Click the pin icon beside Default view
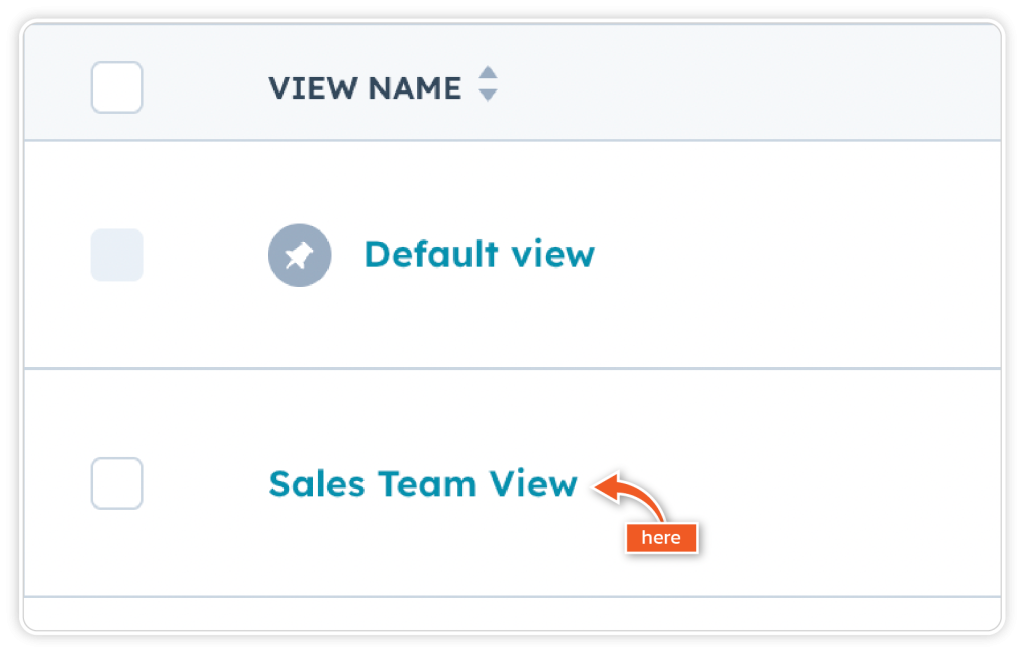Viewport: 1024px width, 654px height. point(299,255)
